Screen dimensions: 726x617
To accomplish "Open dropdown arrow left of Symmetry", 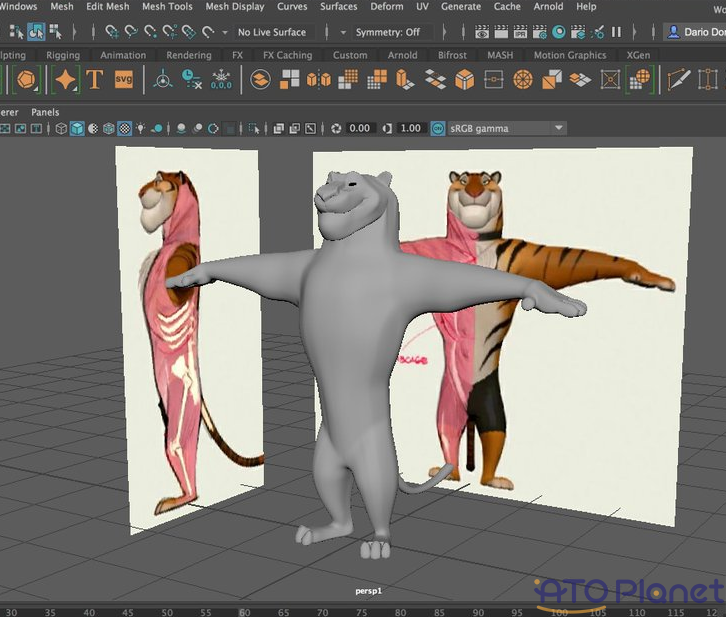I will (343, 32).
